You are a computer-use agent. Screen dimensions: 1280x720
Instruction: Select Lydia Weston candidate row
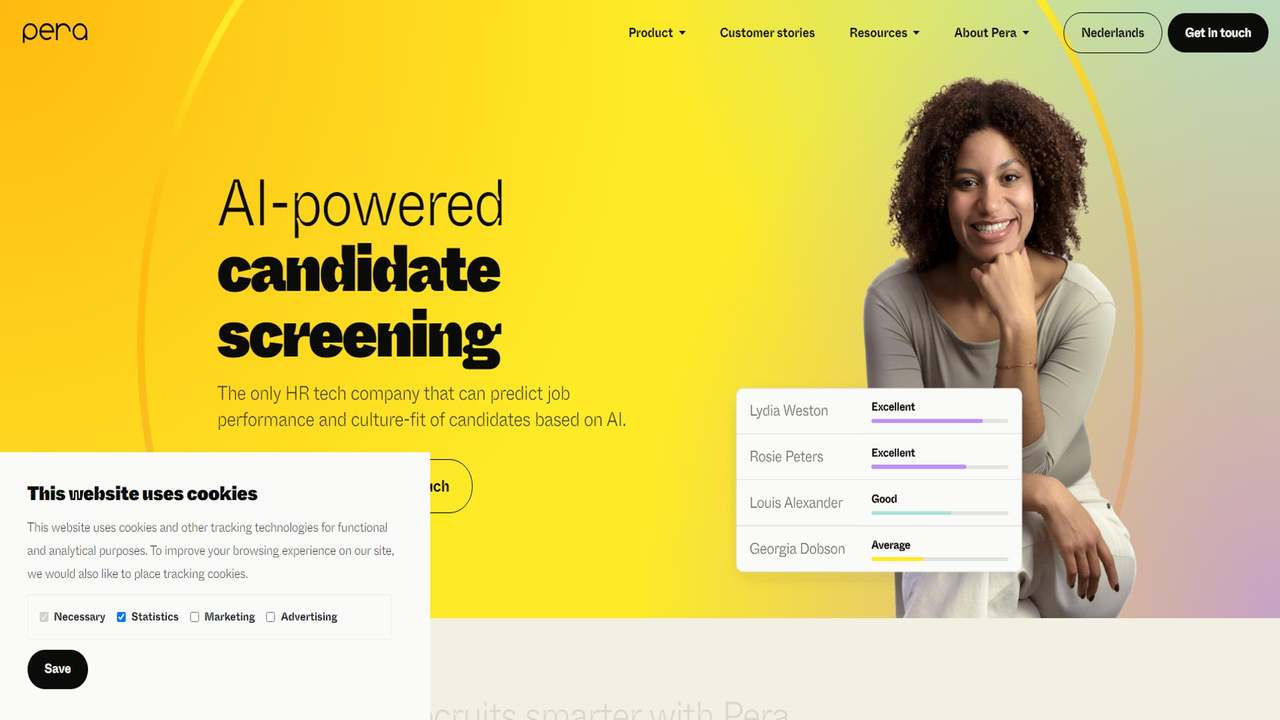(879, 411)
